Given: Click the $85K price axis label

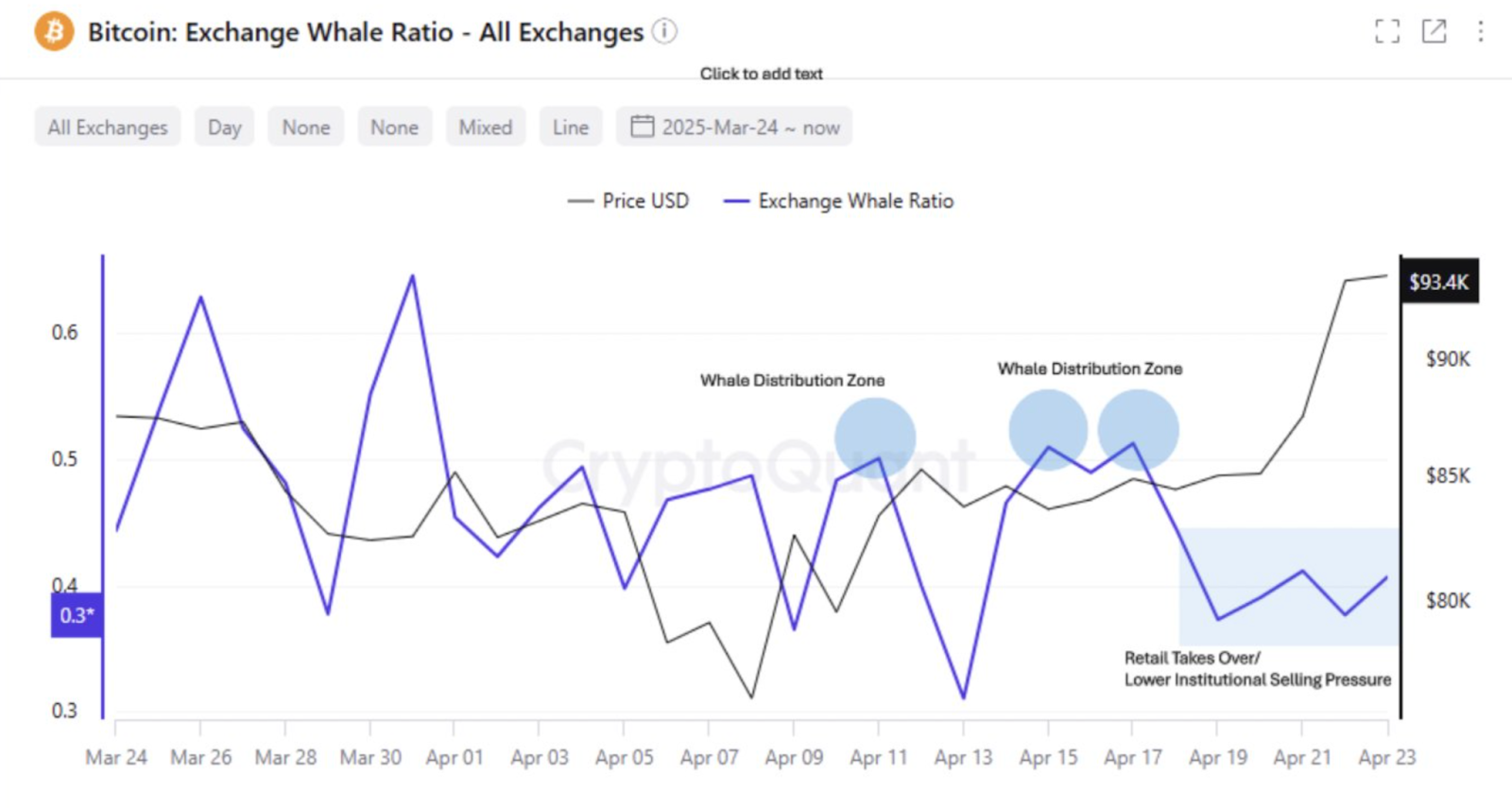Looking at the screenshot, I should [1448, 475].
